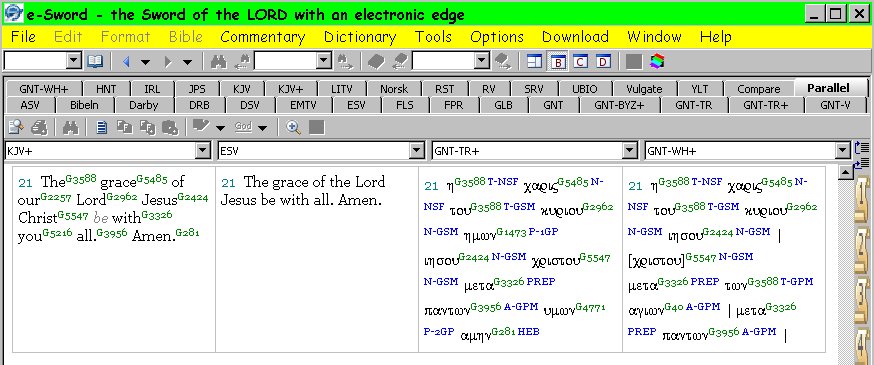874x365 pixels.
Task: Click inside the first toolbar input field
Action: click(x=35, y=61)
